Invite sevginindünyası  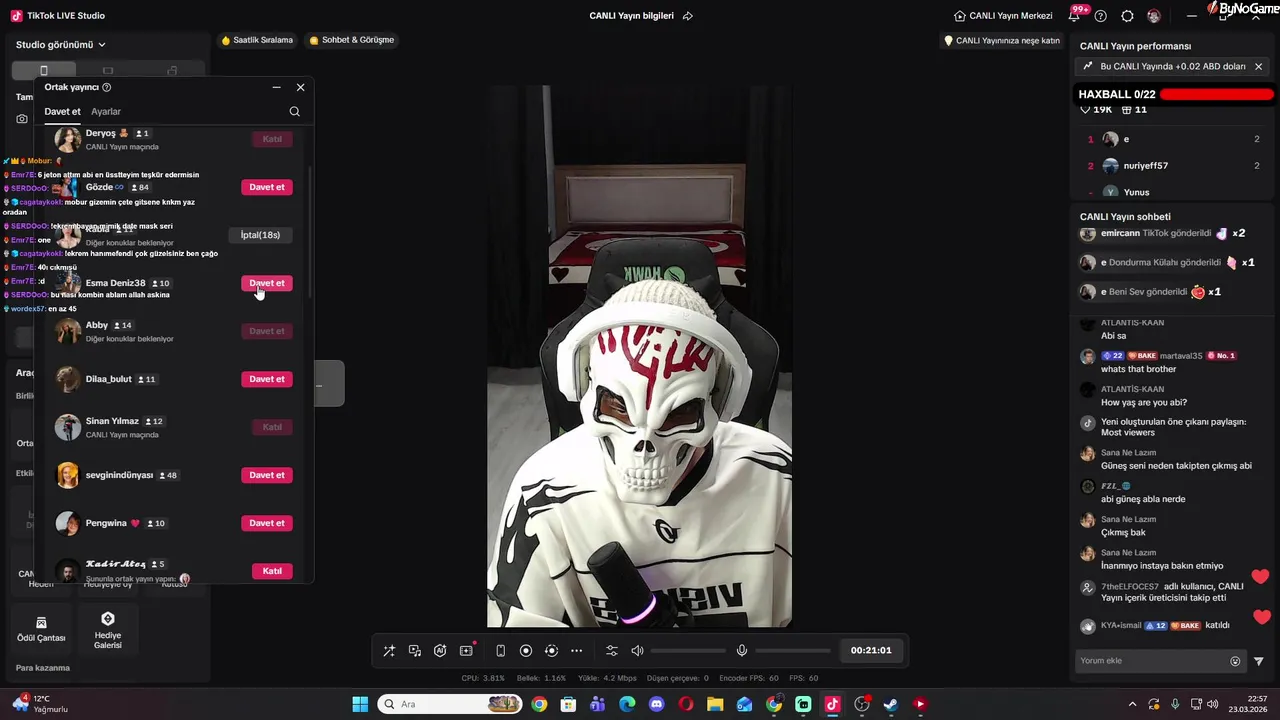267,475
